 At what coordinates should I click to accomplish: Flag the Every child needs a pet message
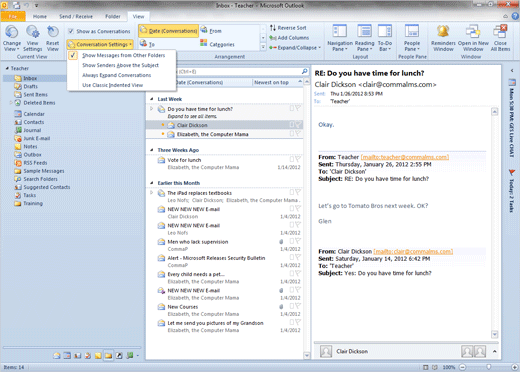coord(298,273)
